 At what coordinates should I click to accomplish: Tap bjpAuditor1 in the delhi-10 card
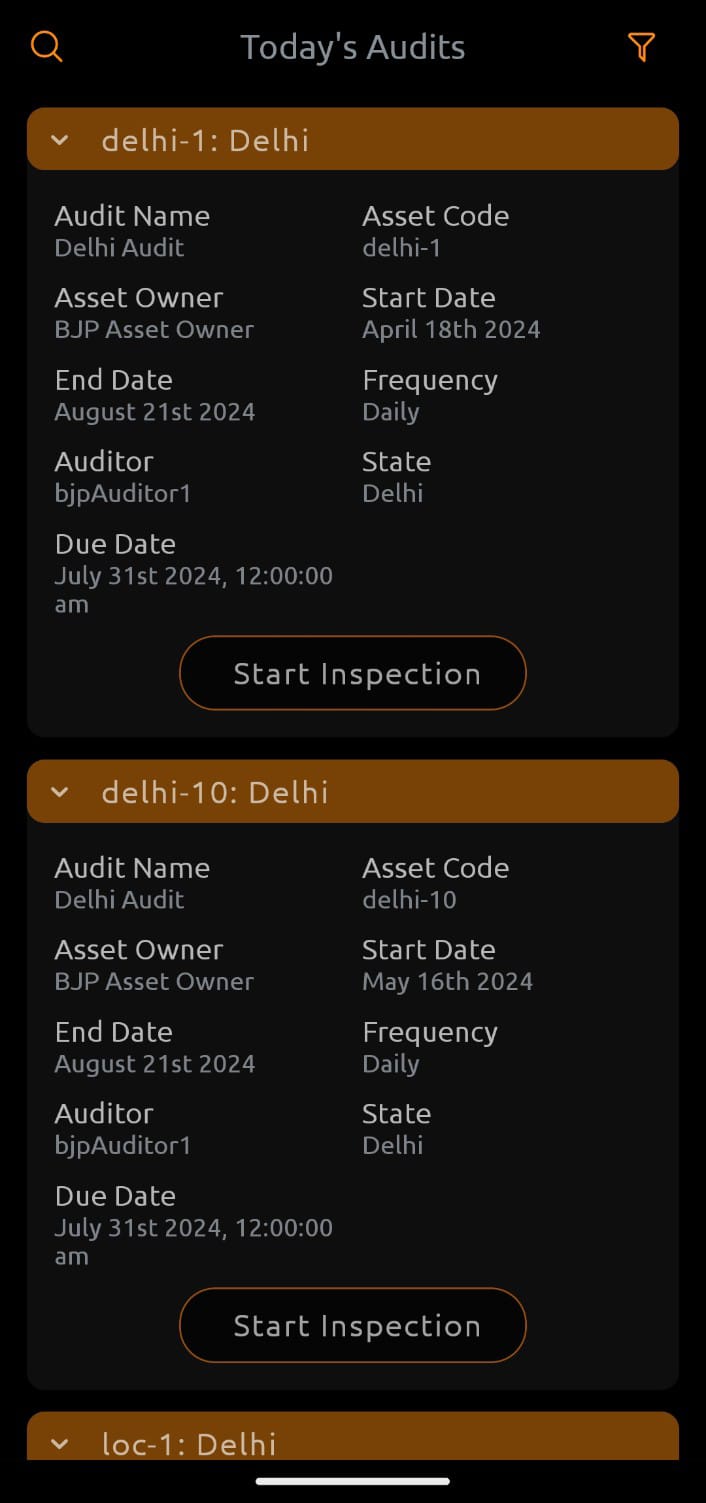123,1145
